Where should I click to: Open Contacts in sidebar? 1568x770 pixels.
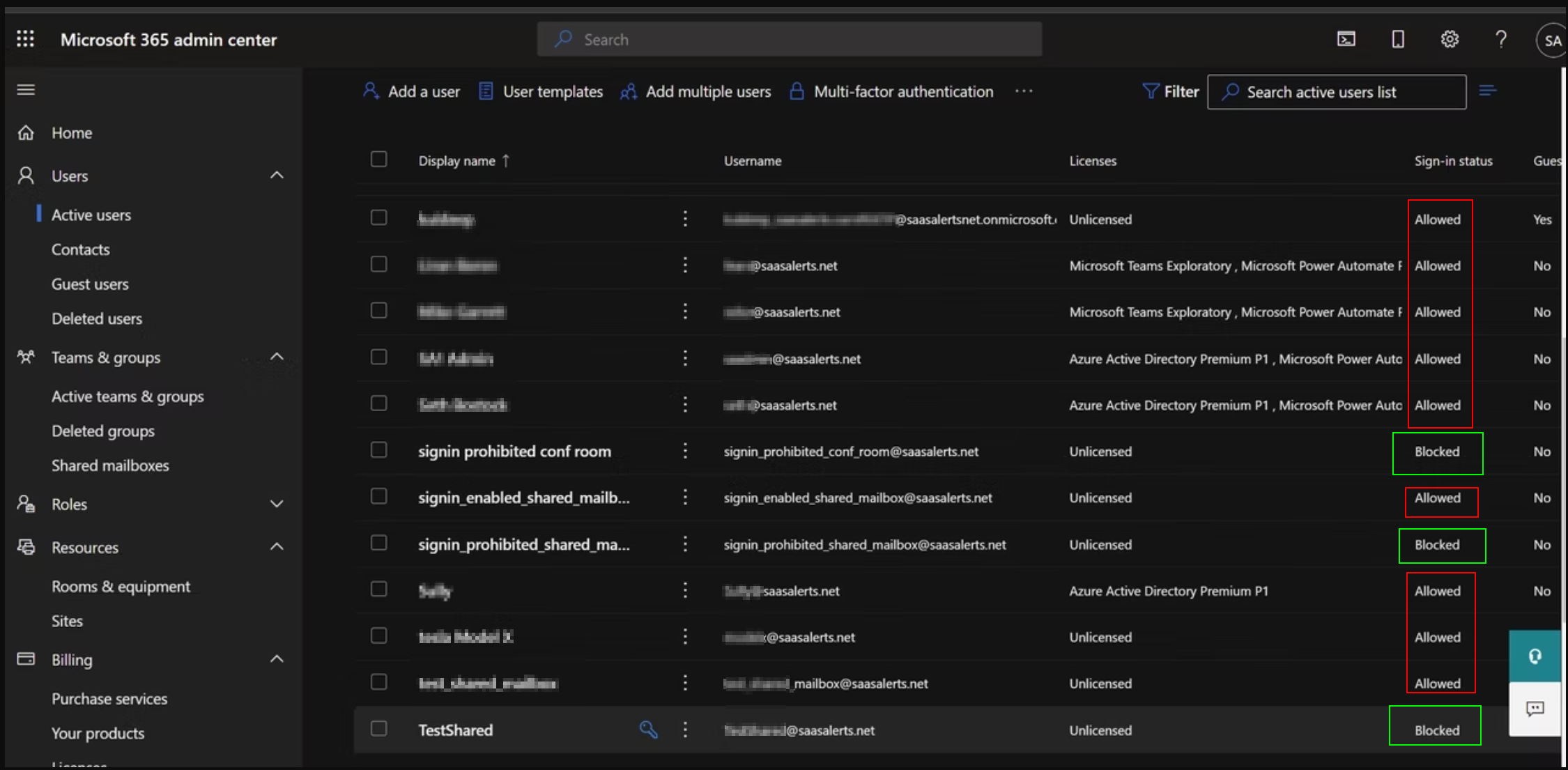pos(81,249)
